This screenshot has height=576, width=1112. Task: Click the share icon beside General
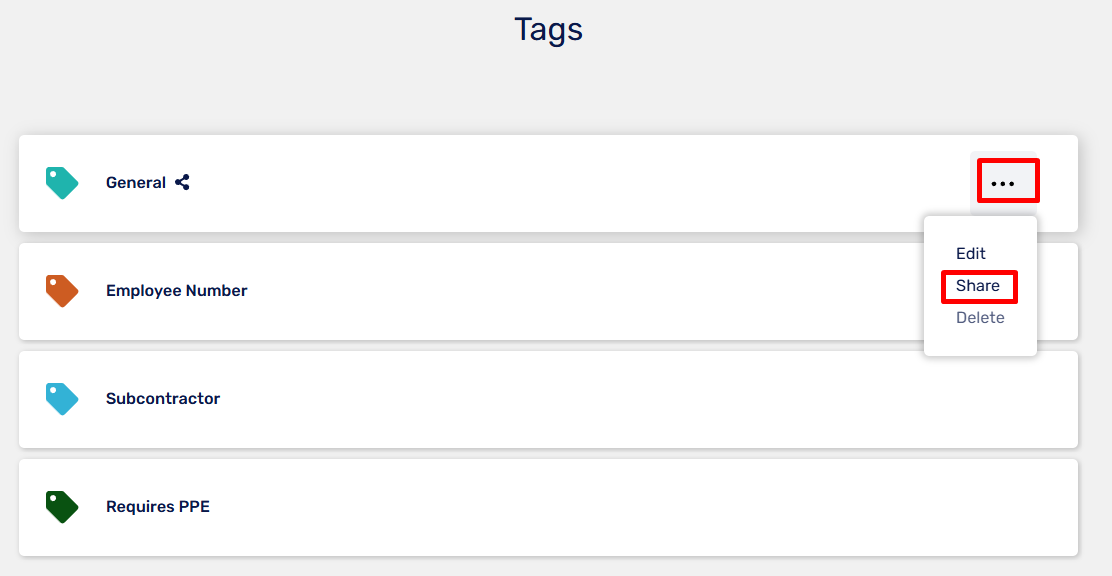182,182
